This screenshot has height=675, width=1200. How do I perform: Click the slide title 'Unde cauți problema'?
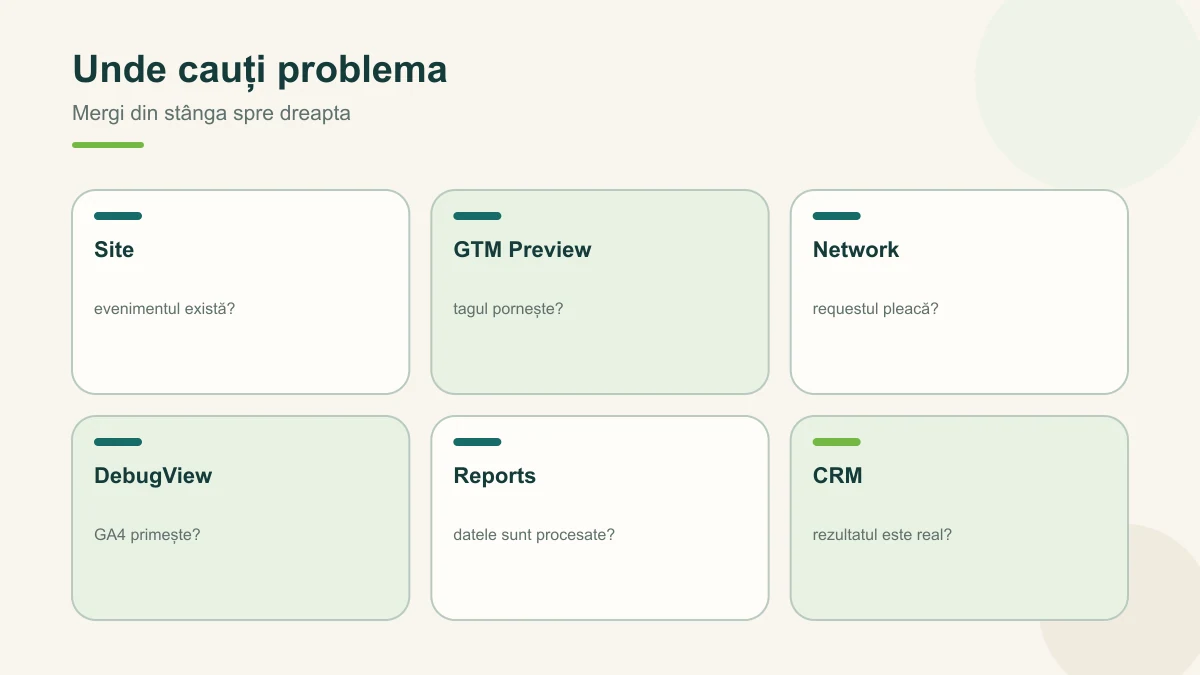[x=260, y=70]
